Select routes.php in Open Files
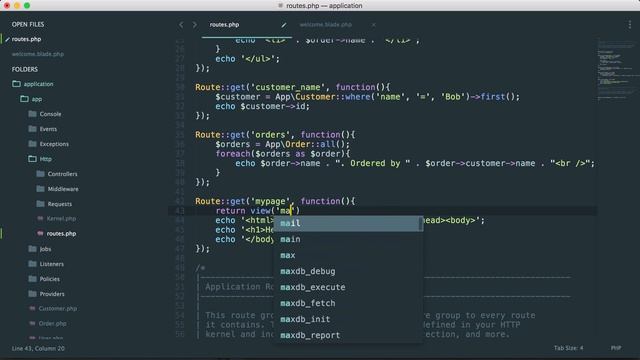This screenshot has width=640, height=360. point(27,40)
